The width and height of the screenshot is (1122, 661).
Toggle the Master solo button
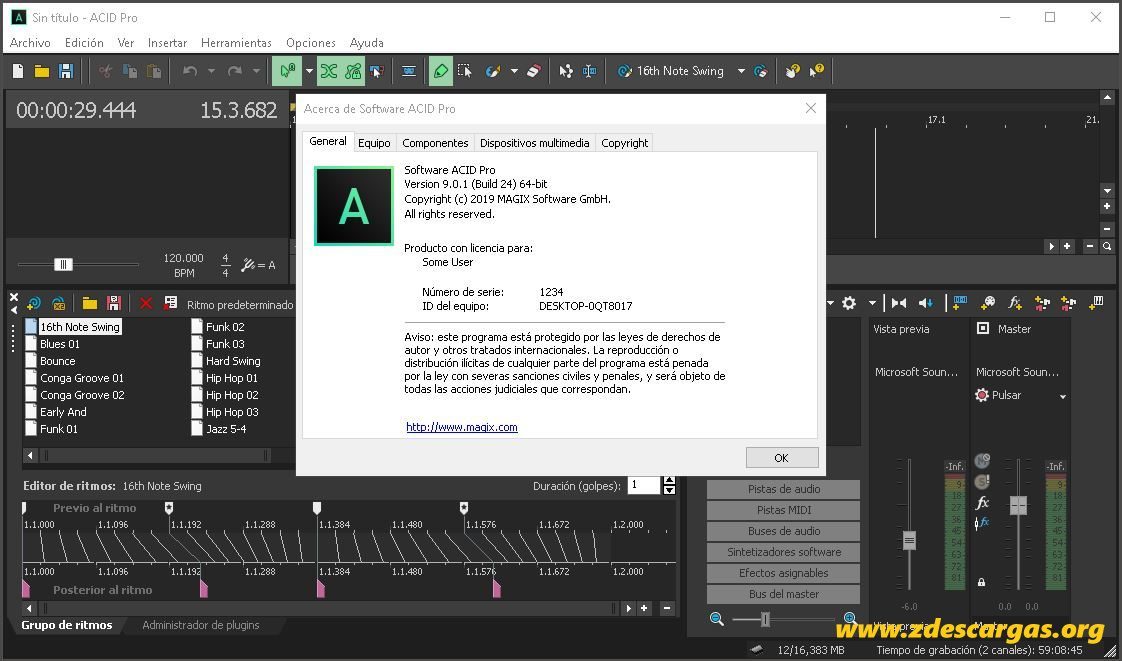click(982, 482)
